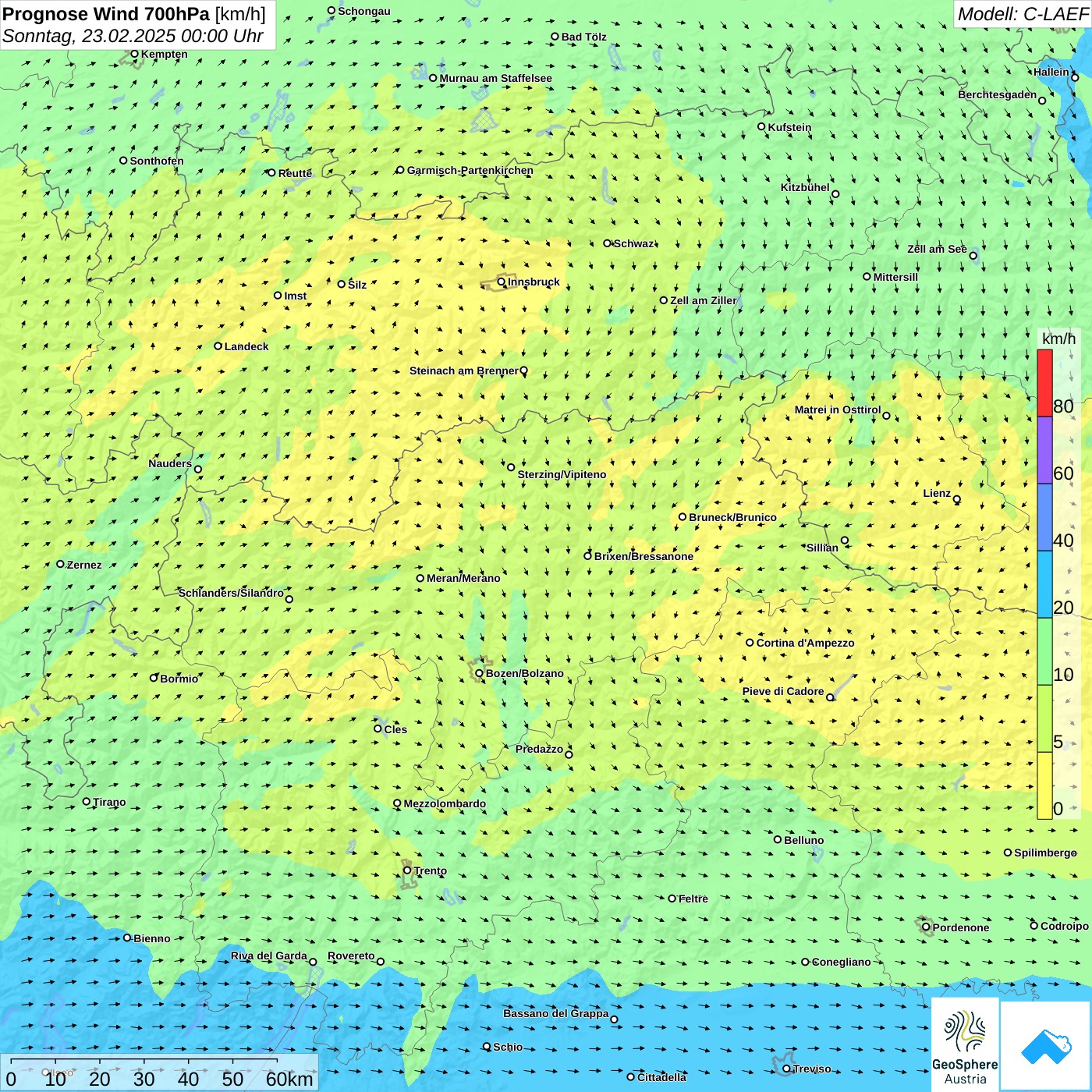Click the red 80 km/h legend color
The image size is (1092, 1092).
pyautogui.click(x=1044, y=383)
